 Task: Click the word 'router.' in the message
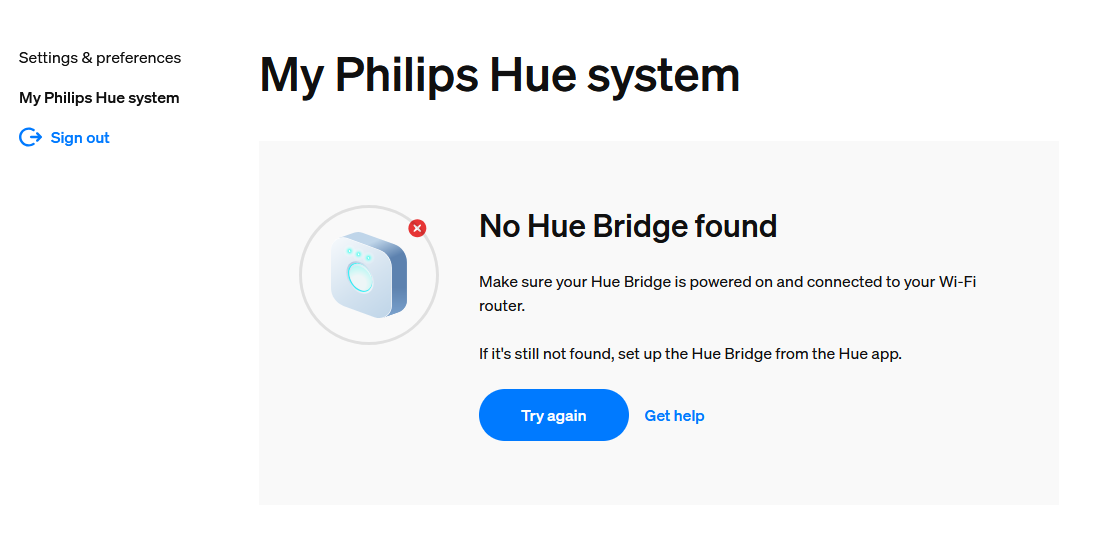pyautogui.click(x=502, y=306)
